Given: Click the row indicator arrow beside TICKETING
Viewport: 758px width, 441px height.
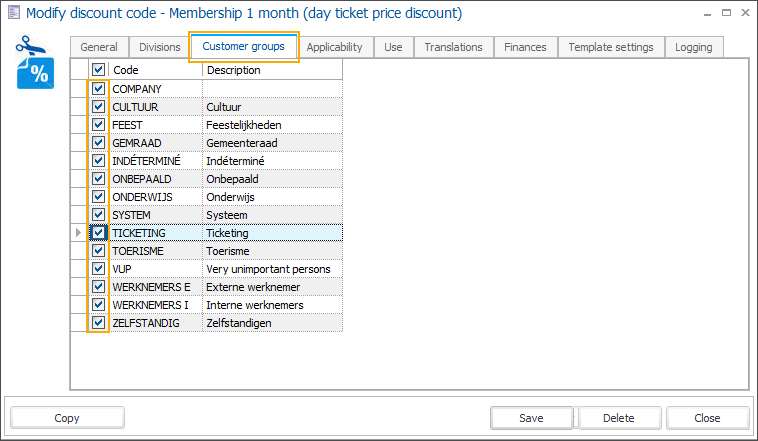Looking at the screenshot, I should pos(79,233).
